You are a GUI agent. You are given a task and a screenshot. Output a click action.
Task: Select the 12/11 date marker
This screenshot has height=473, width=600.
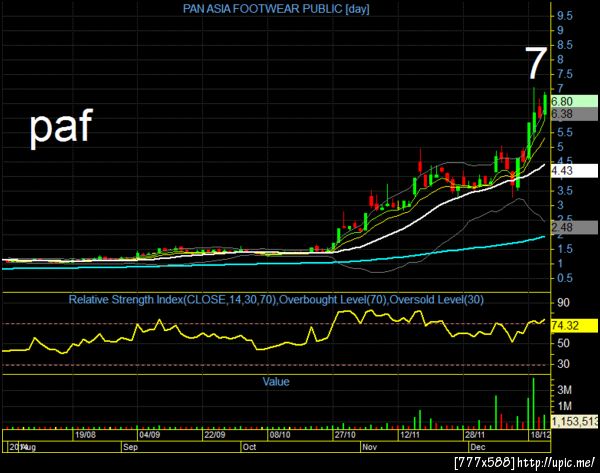pyautogui.click(x=410, y=435)
